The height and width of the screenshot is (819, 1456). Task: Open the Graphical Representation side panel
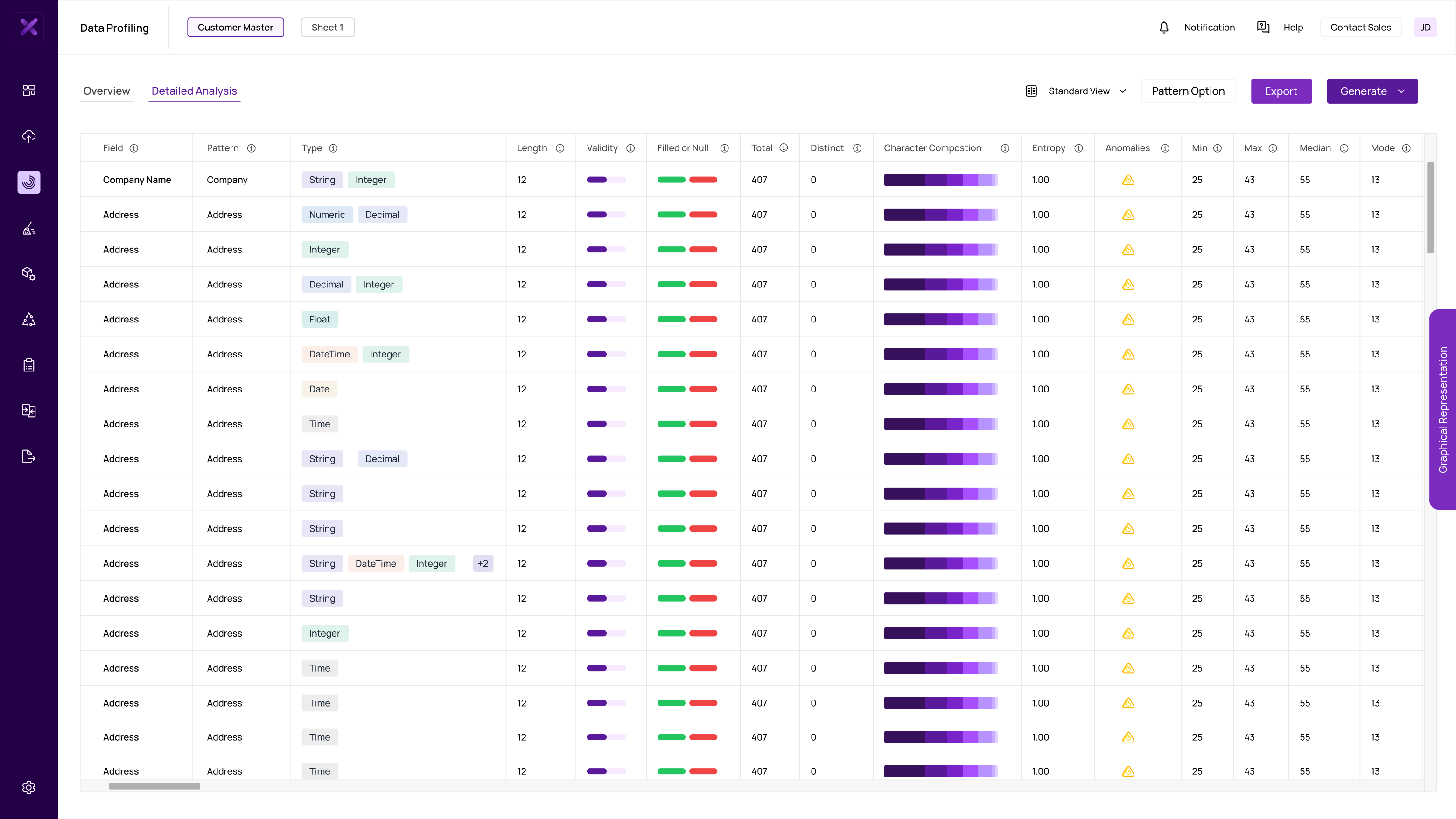click(x=1443, y=409)
